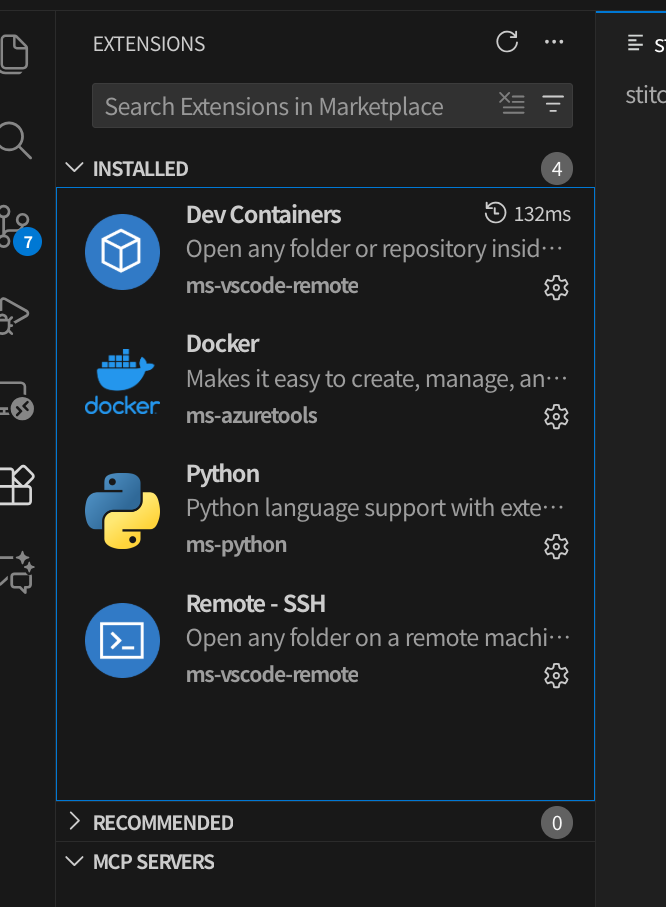The width and height of the screenshot is (666, 907).
Task: Clear the extensions search results
Action: tap(511, 104)
